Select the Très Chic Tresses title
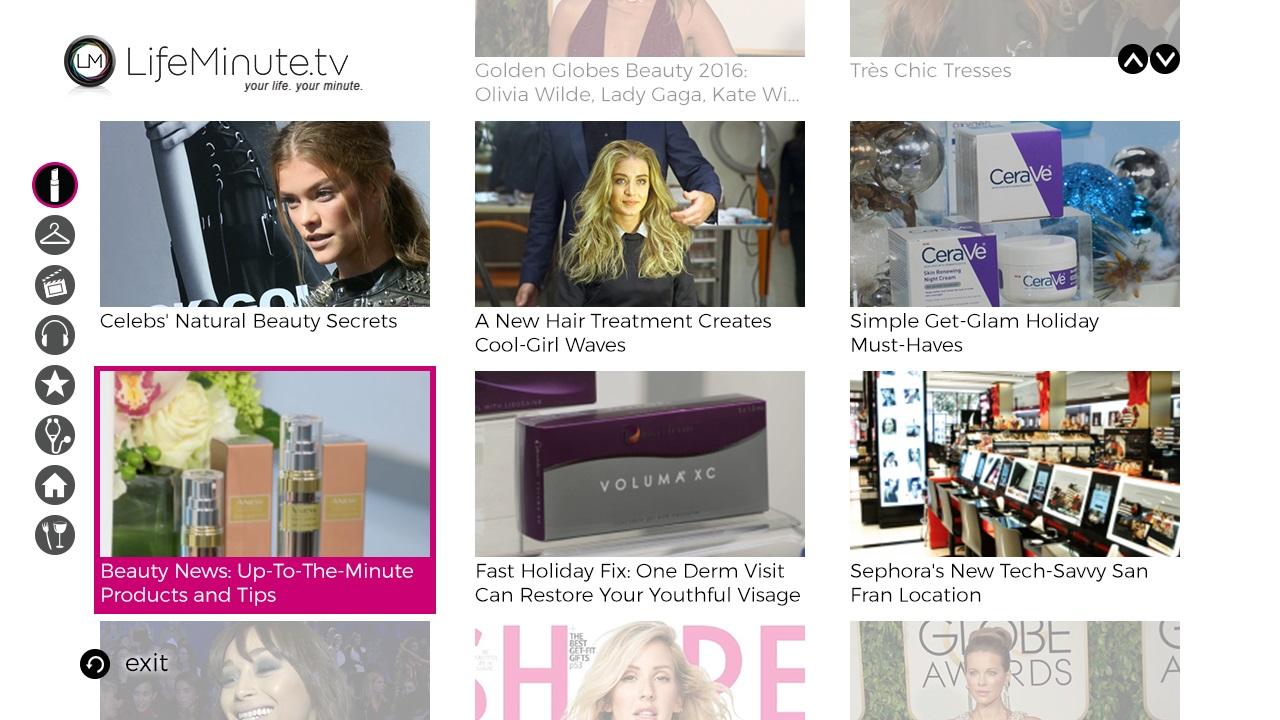 click(930, 71)
